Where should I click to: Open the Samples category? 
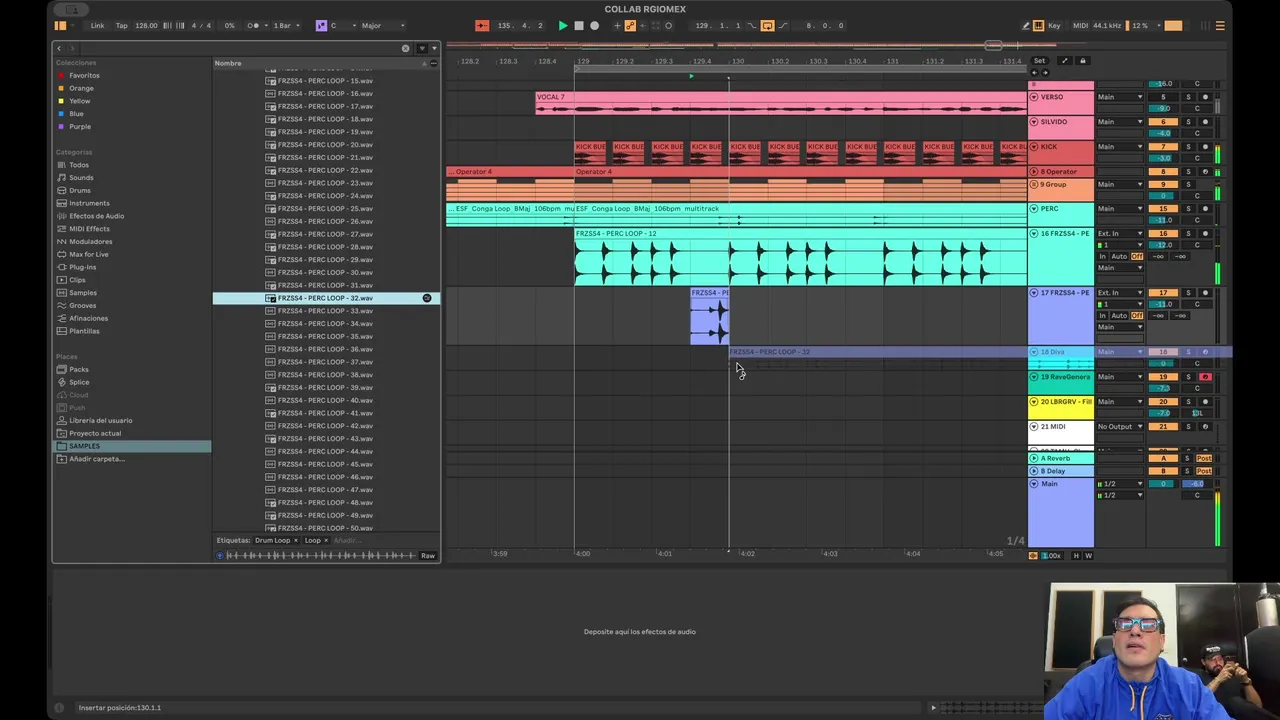pos(83,293)
